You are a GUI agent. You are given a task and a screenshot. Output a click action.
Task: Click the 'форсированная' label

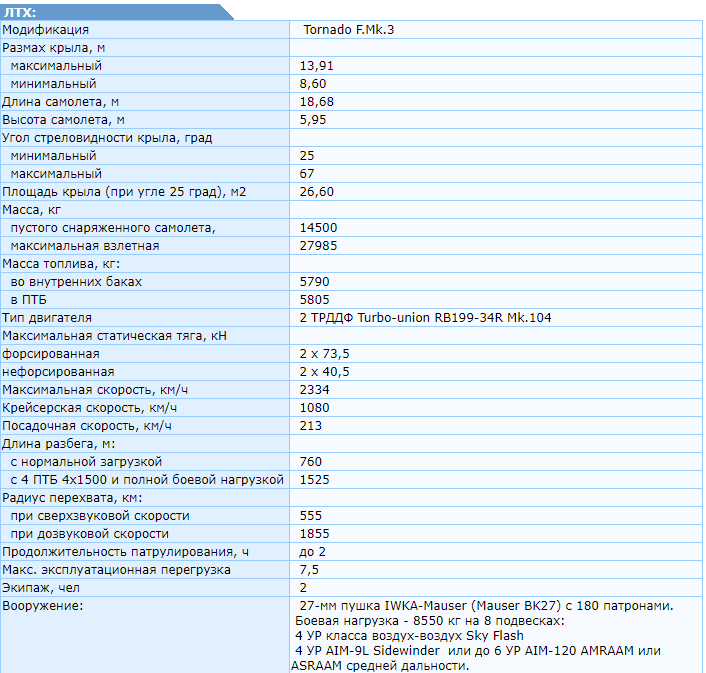pos(50,354)
